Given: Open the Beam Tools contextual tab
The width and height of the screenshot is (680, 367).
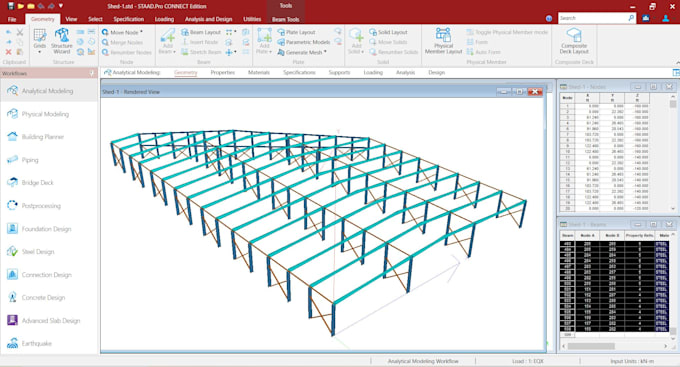Looking at the screenshot, I should click(285, 20).
